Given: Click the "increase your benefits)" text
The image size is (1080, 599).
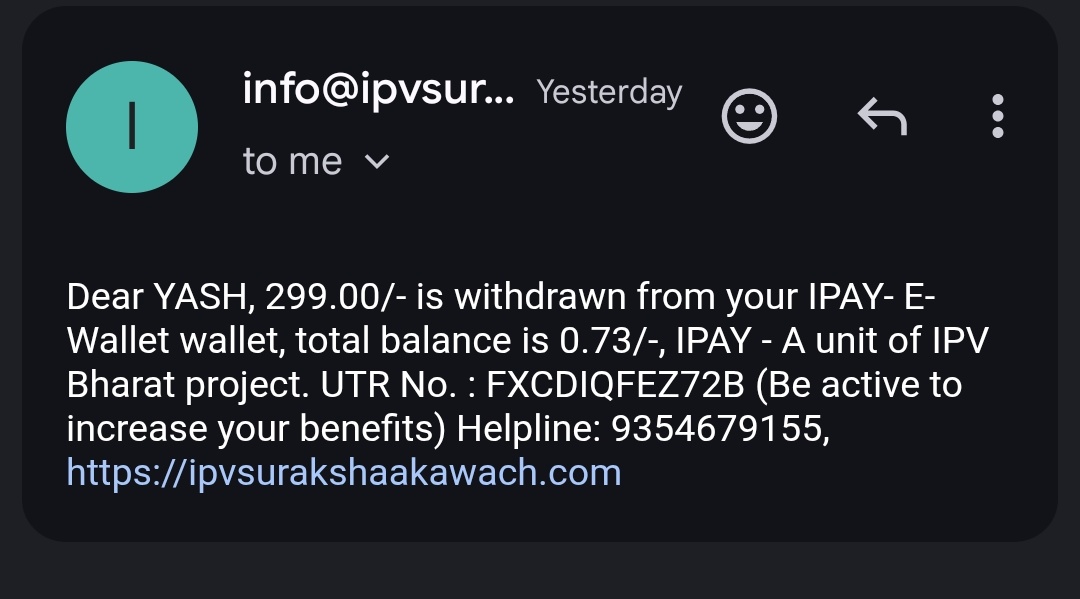Looking at the screenshot, I should click(255, 428).
